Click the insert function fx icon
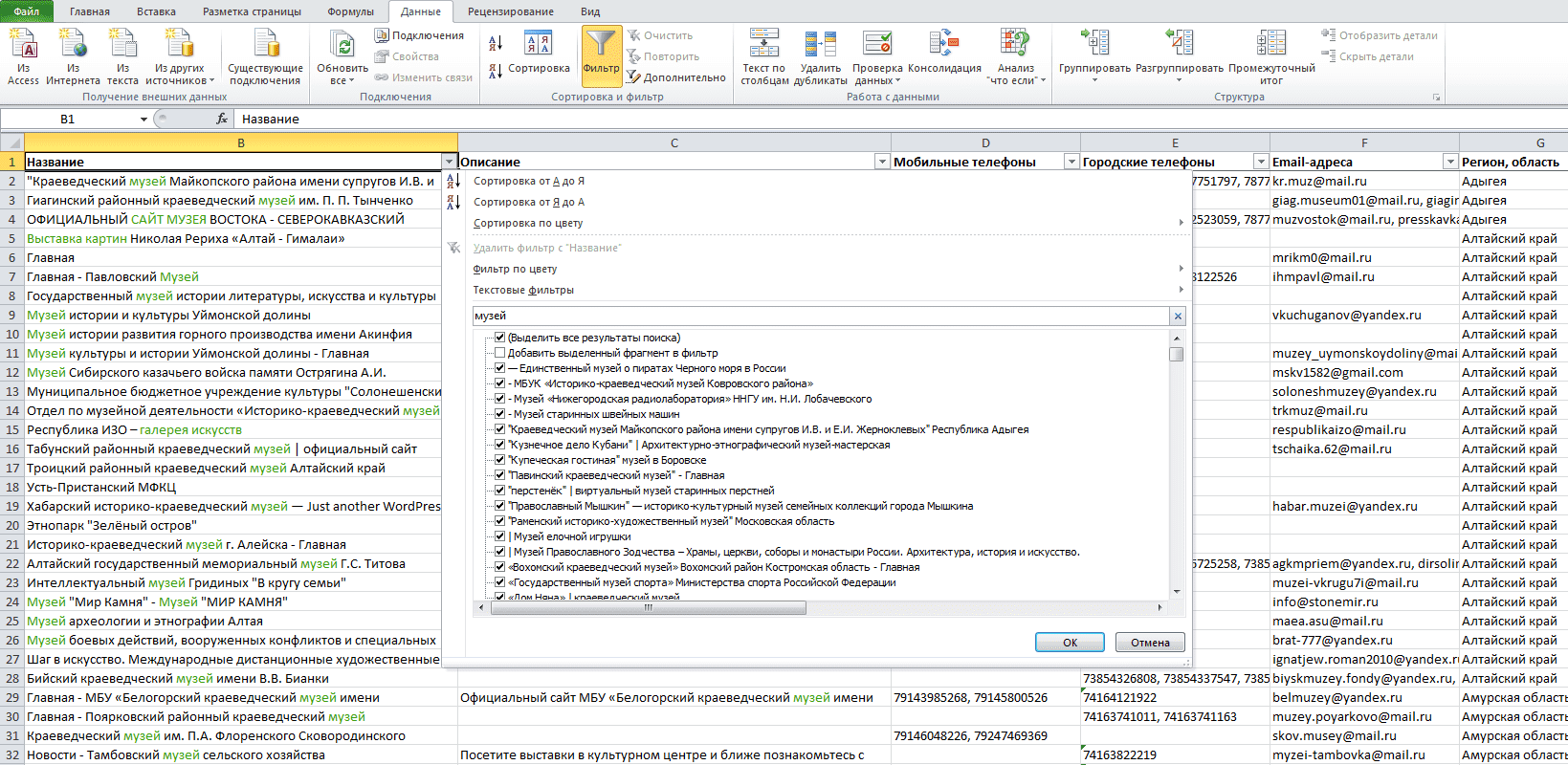Image resolution: width=1568 pixels, height=765 pixels. [222, 119]
